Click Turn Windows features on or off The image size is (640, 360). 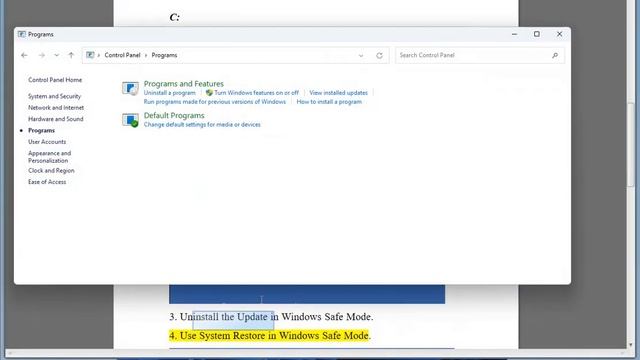click(x=256, y=93)
